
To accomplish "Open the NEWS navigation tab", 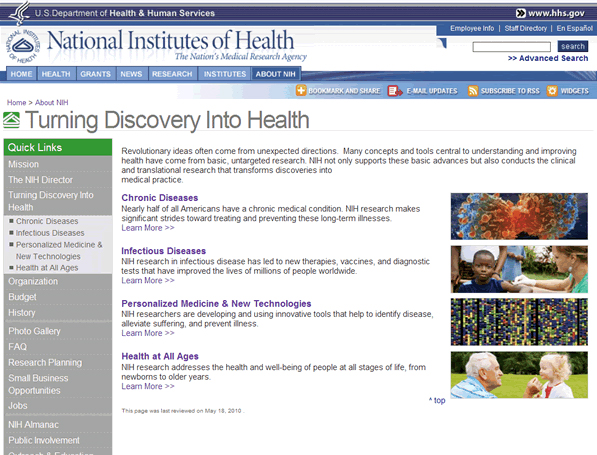I will coord(131,74).
